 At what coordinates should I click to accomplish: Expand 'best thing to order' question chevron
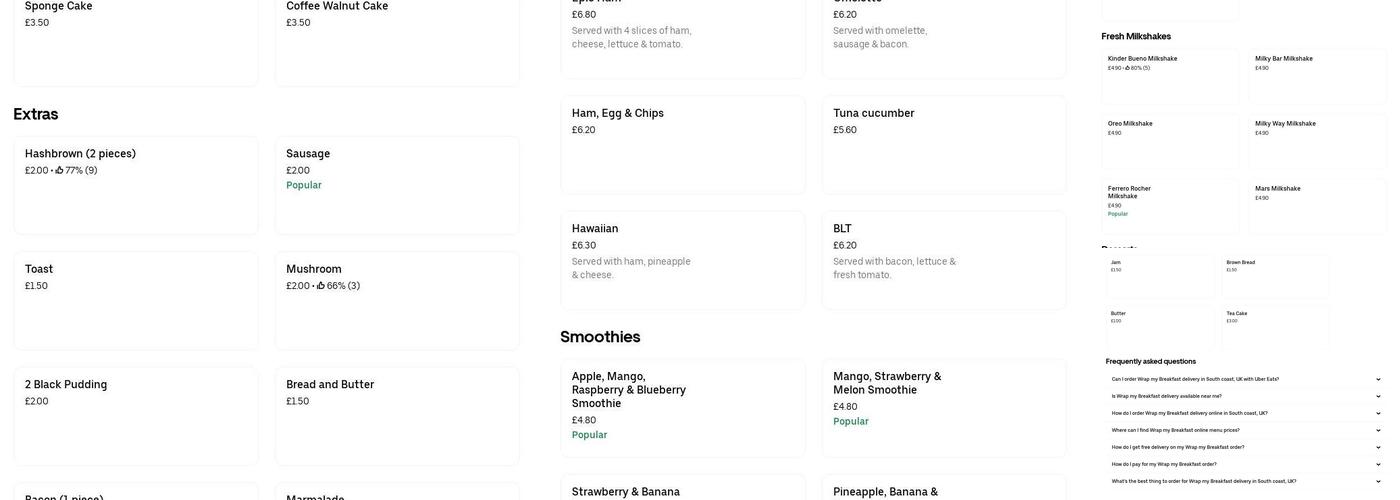[1378, 481]
